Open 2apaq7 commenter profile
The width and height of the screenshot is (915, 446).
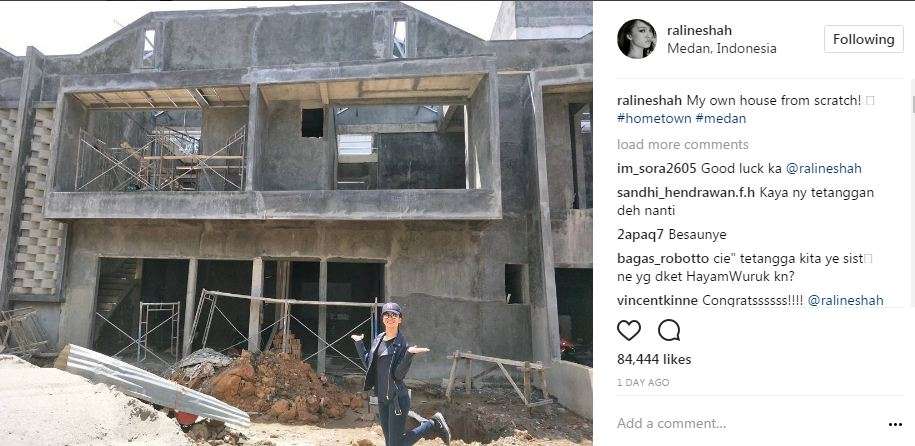coord(640,235)
